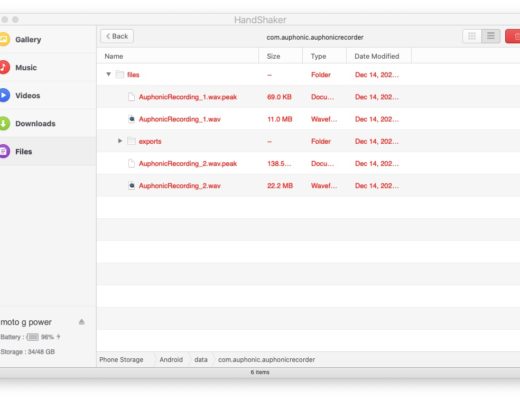The image size is (520, 400).
Task: Open the Gallery section icon
Action: pyautogui.click(x=4, y=39)
